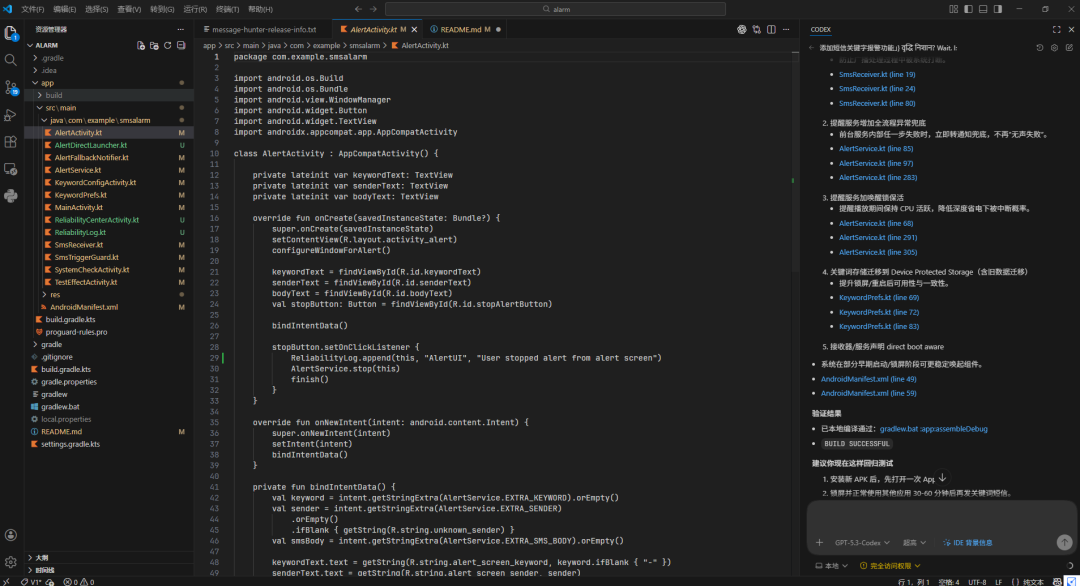Click the Codex icon in editor toolbar
This screenshot has height=586, width=1080.
click(742, 30)
